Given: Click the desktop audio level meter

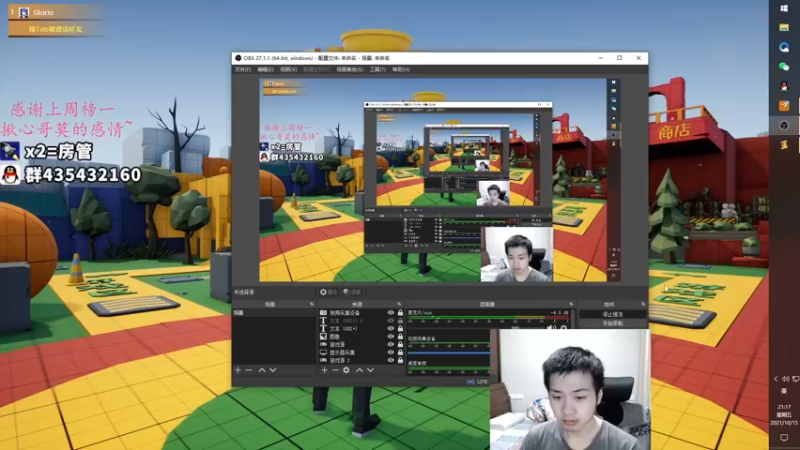Looking at the screenshot, I should (x=449, y=369).
